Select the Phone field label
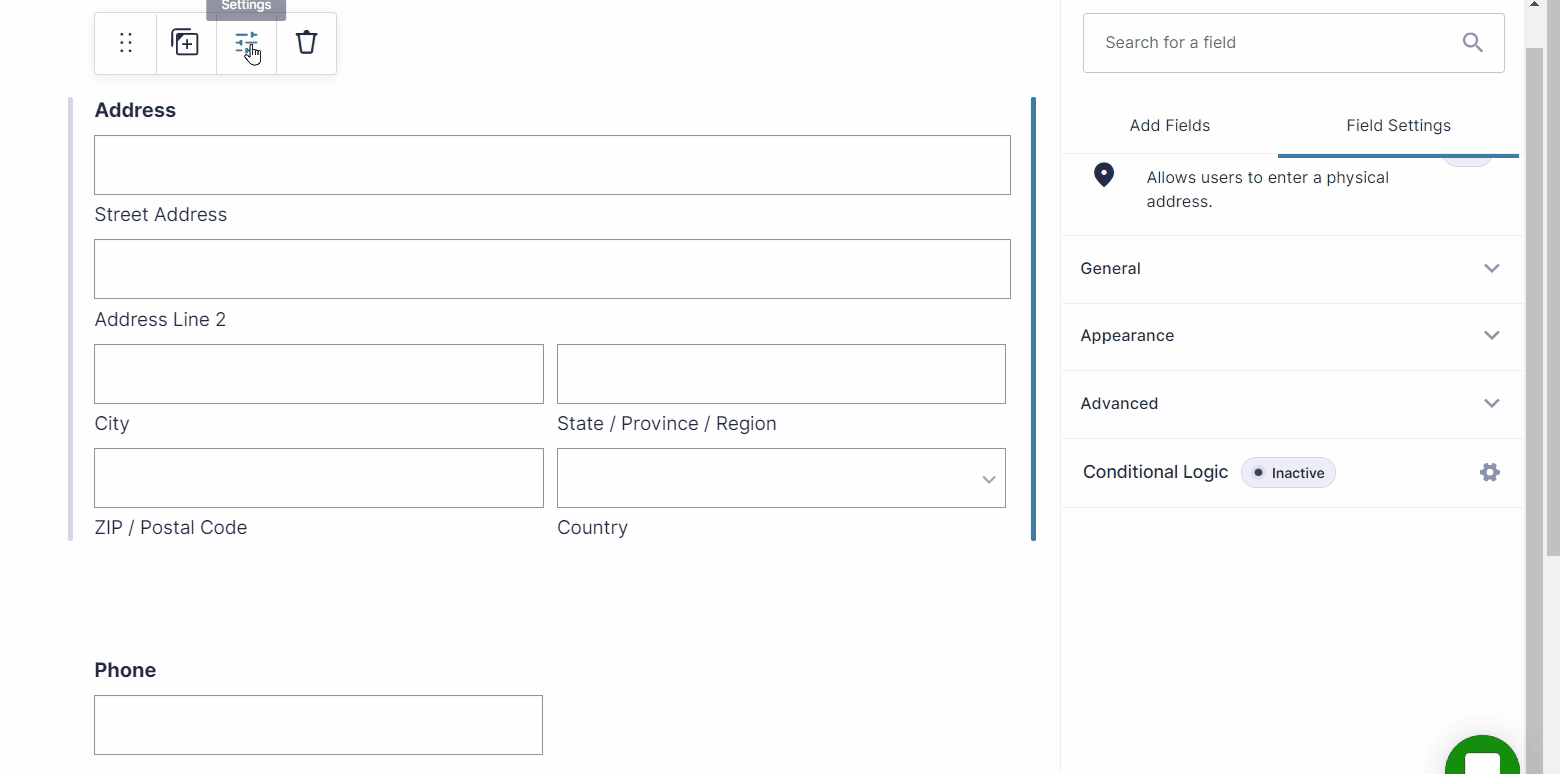 point(125,670)
